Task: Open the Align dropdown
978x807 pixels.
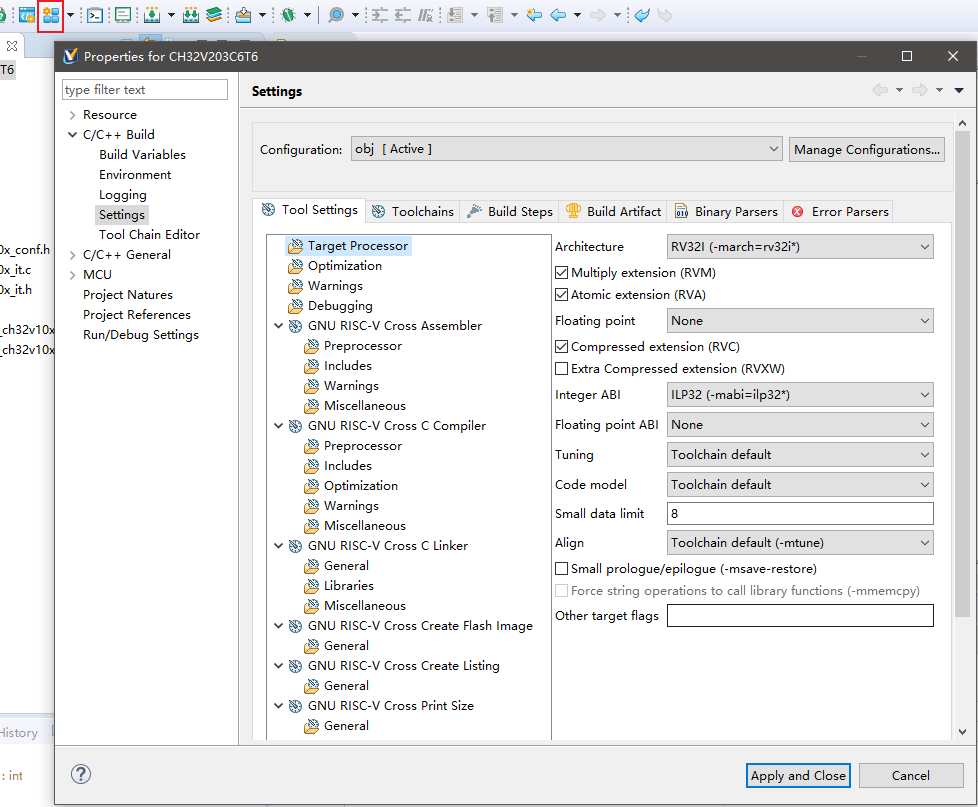Action: pos(800,543)
